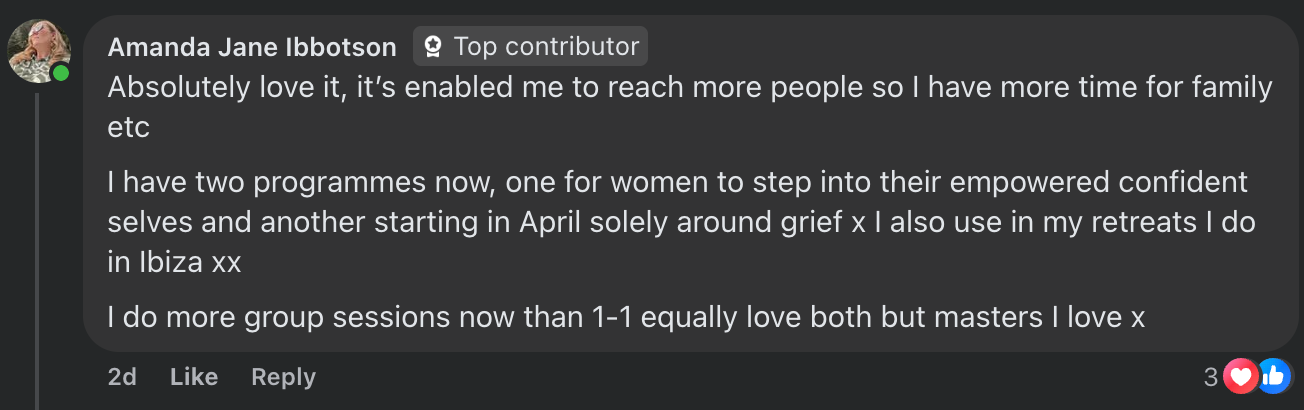Click the green online status dot
Screen dimensions: 1304x410
(x=61, y=74)
